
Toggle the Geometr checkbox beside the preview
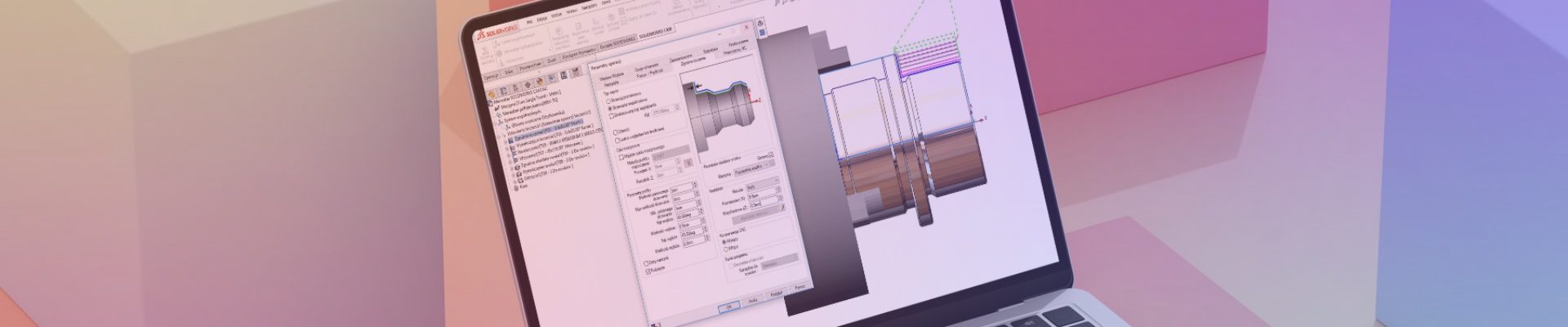click(771, 155)
